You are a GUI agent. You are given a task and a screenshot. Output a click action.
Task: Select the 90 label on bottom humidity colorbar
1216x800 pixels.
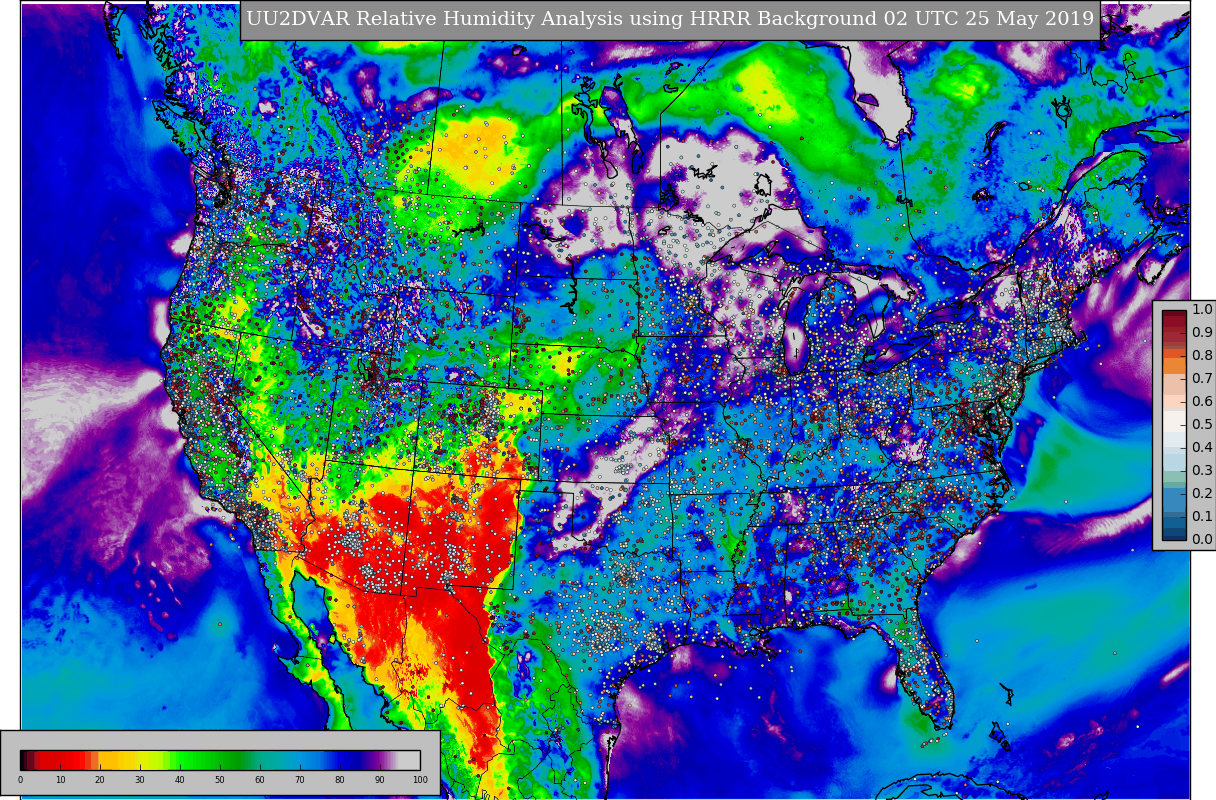coord(380,780)
